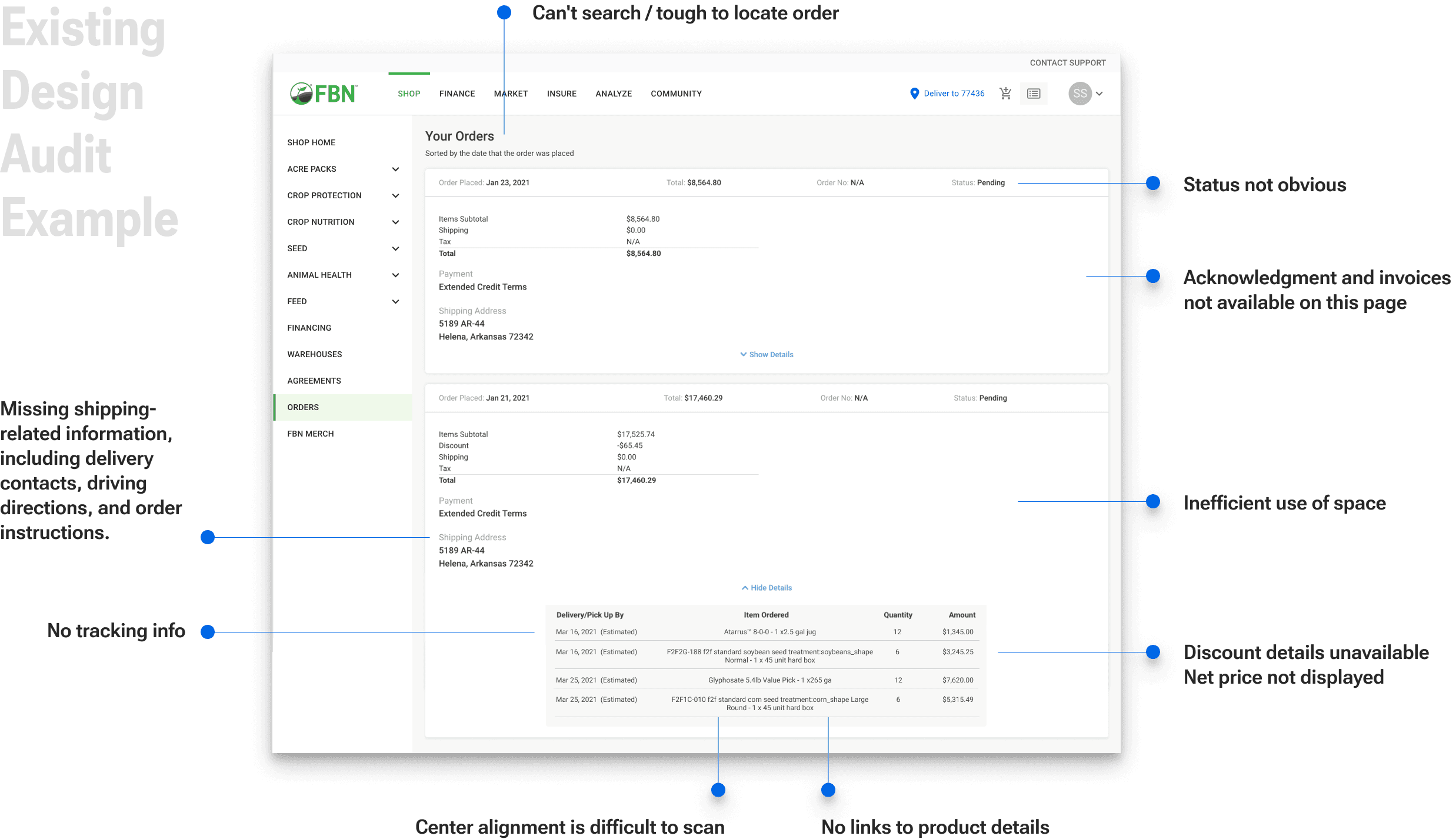Click the FBN logo
The height and width of the screenshot is (839, 1456).
click(323, 94)
